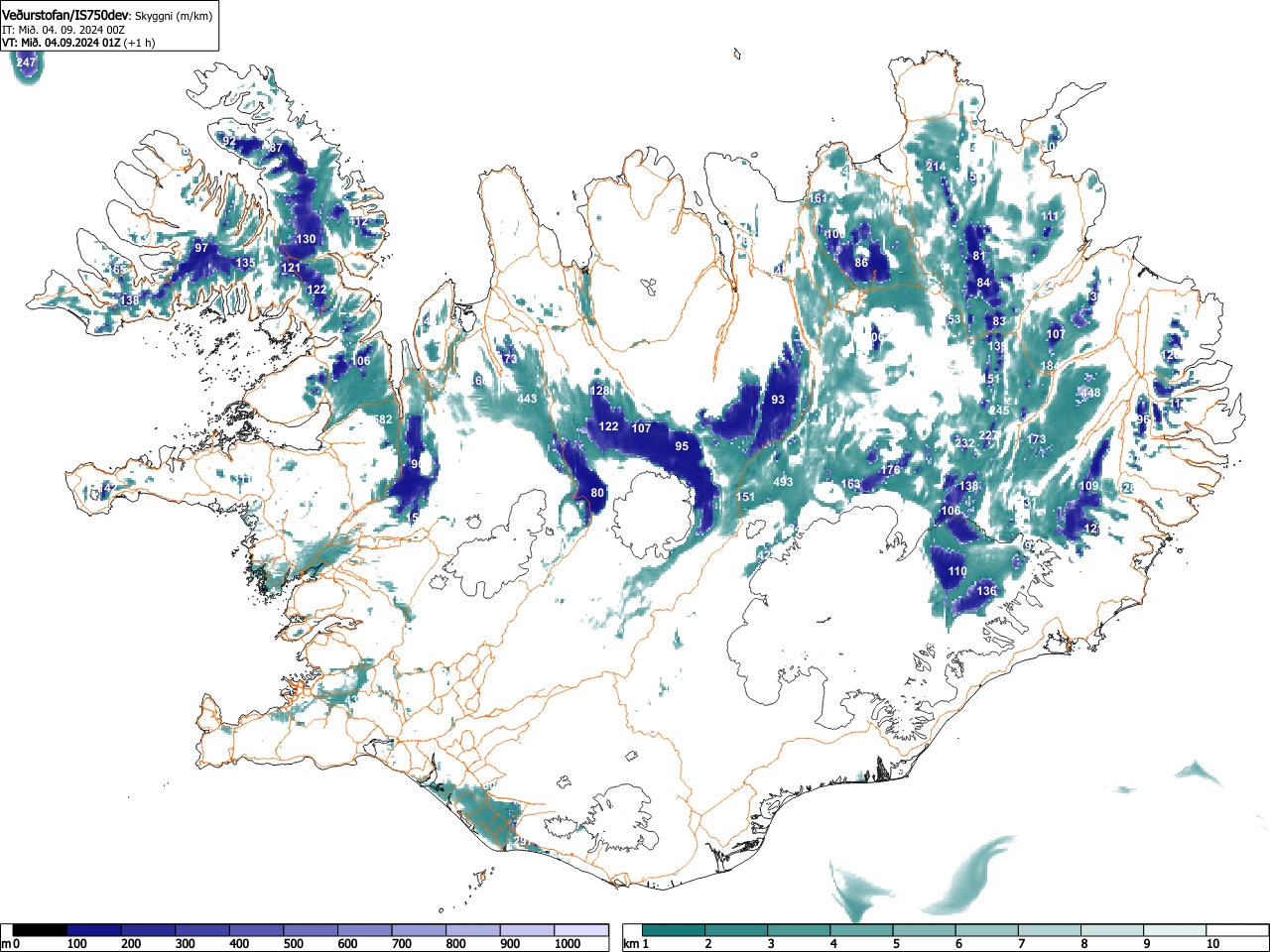
Task: Click the visibility value 87 in the Westfjords
Action: coord(276,148)
